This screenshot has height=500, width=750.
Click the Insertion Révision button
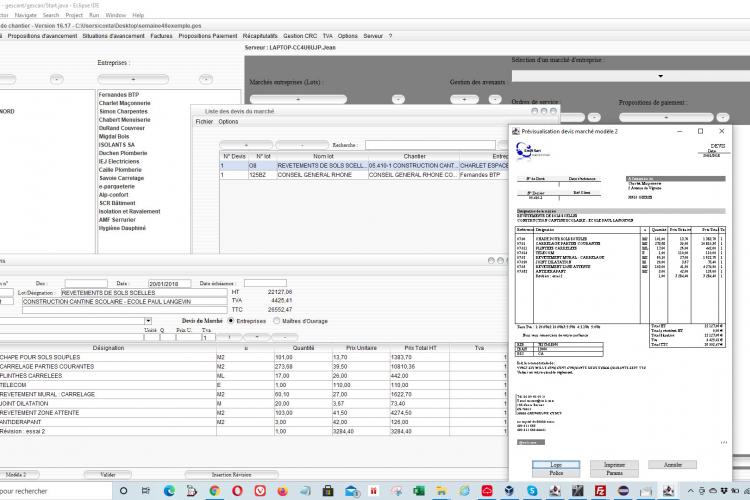tap(232, 475)
